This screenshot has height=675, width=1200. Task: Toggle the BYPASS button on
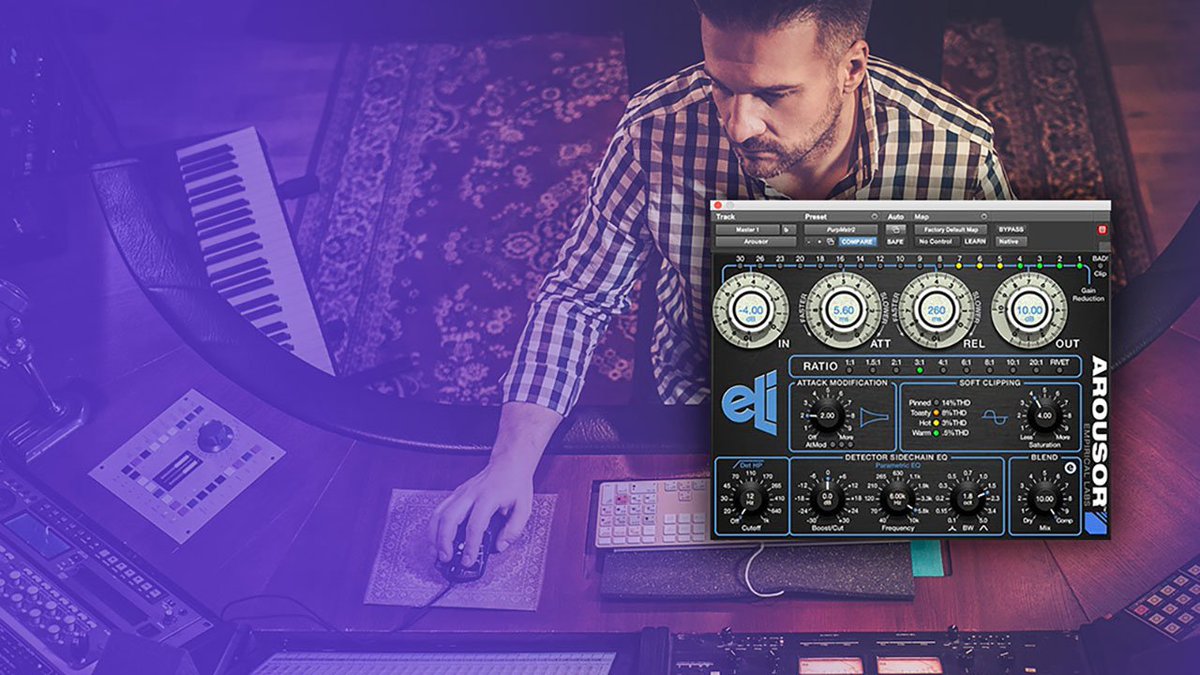pos(1011,229)
